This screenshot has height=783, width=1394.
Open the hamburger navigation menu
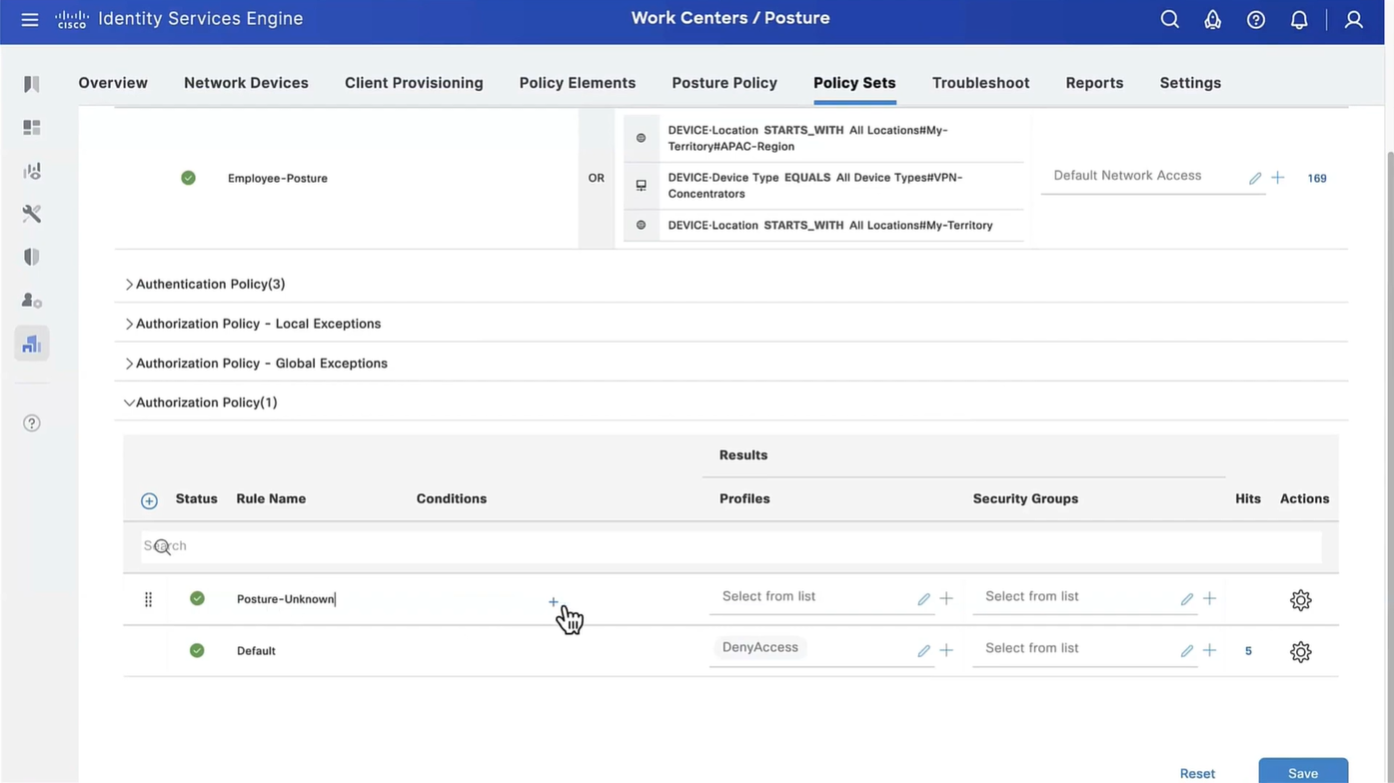point(30,20)
